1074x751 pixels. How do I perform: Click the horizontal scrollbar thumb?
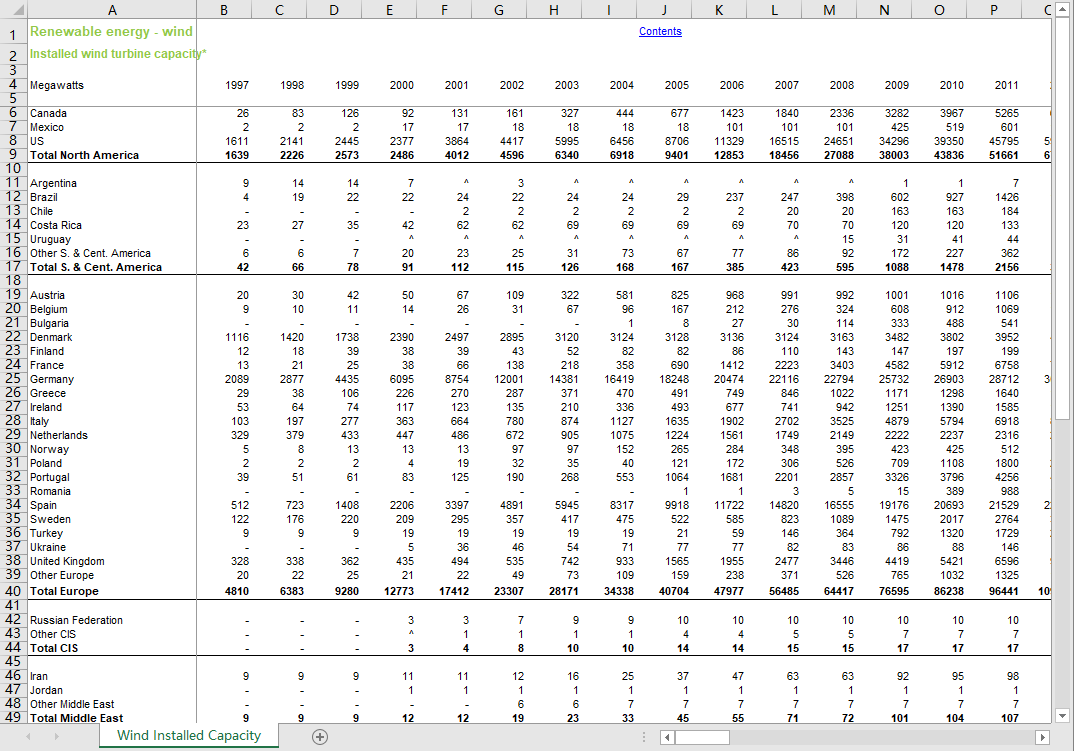click(x=702, y=737)
